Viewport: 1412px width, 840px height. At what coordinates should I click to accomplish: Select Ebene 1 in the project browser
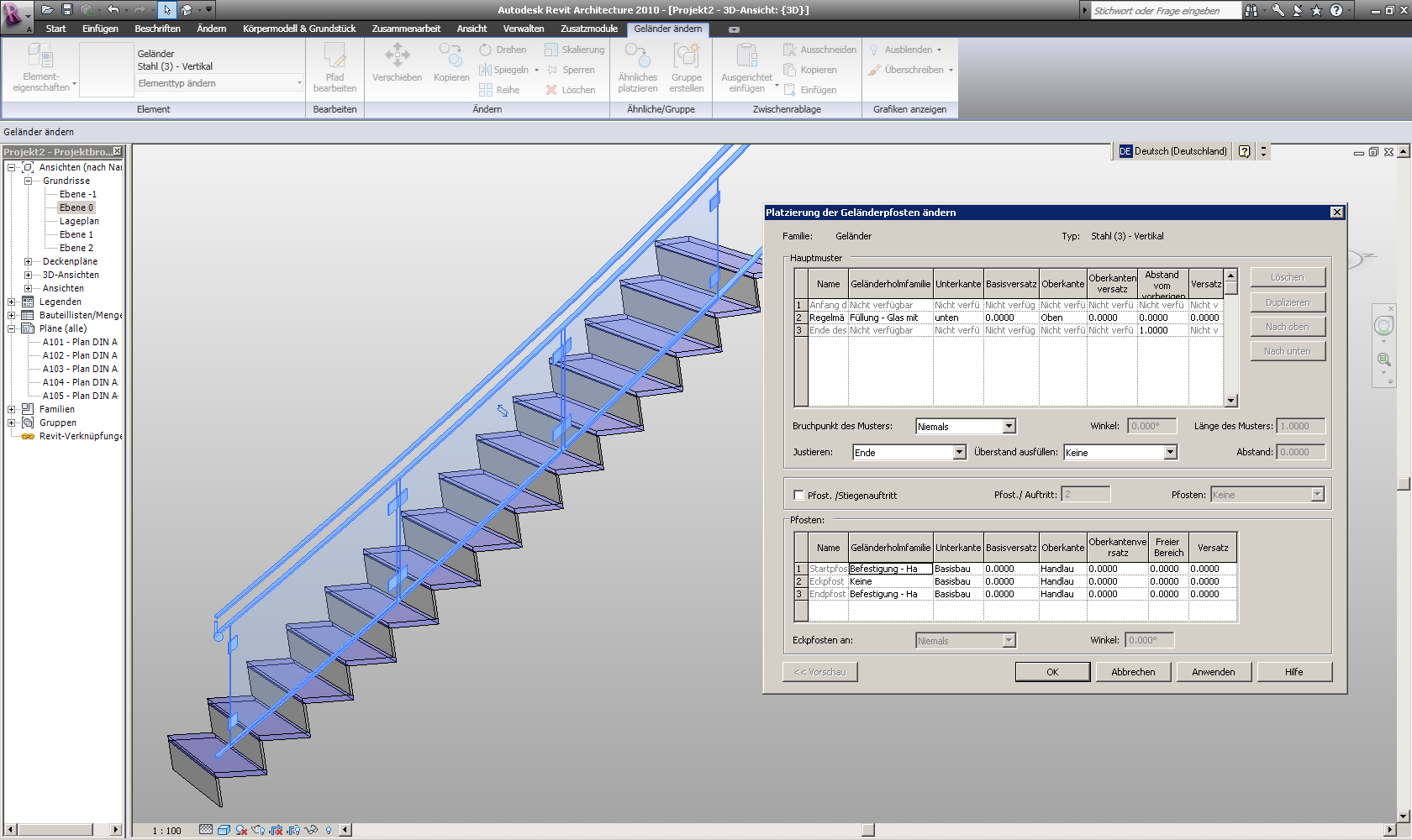(76, 234)
